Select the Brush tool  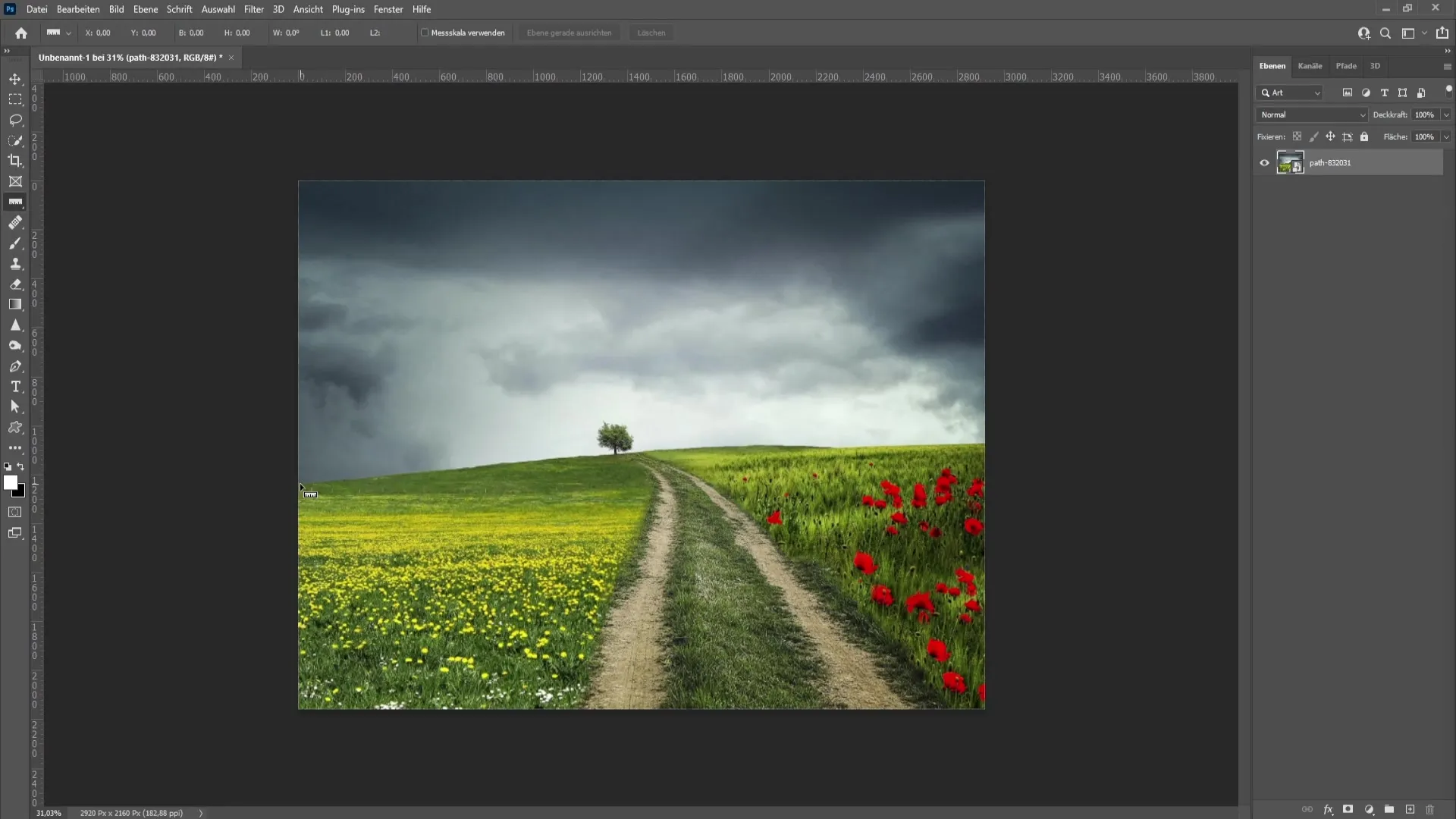(x=15, y=243)
